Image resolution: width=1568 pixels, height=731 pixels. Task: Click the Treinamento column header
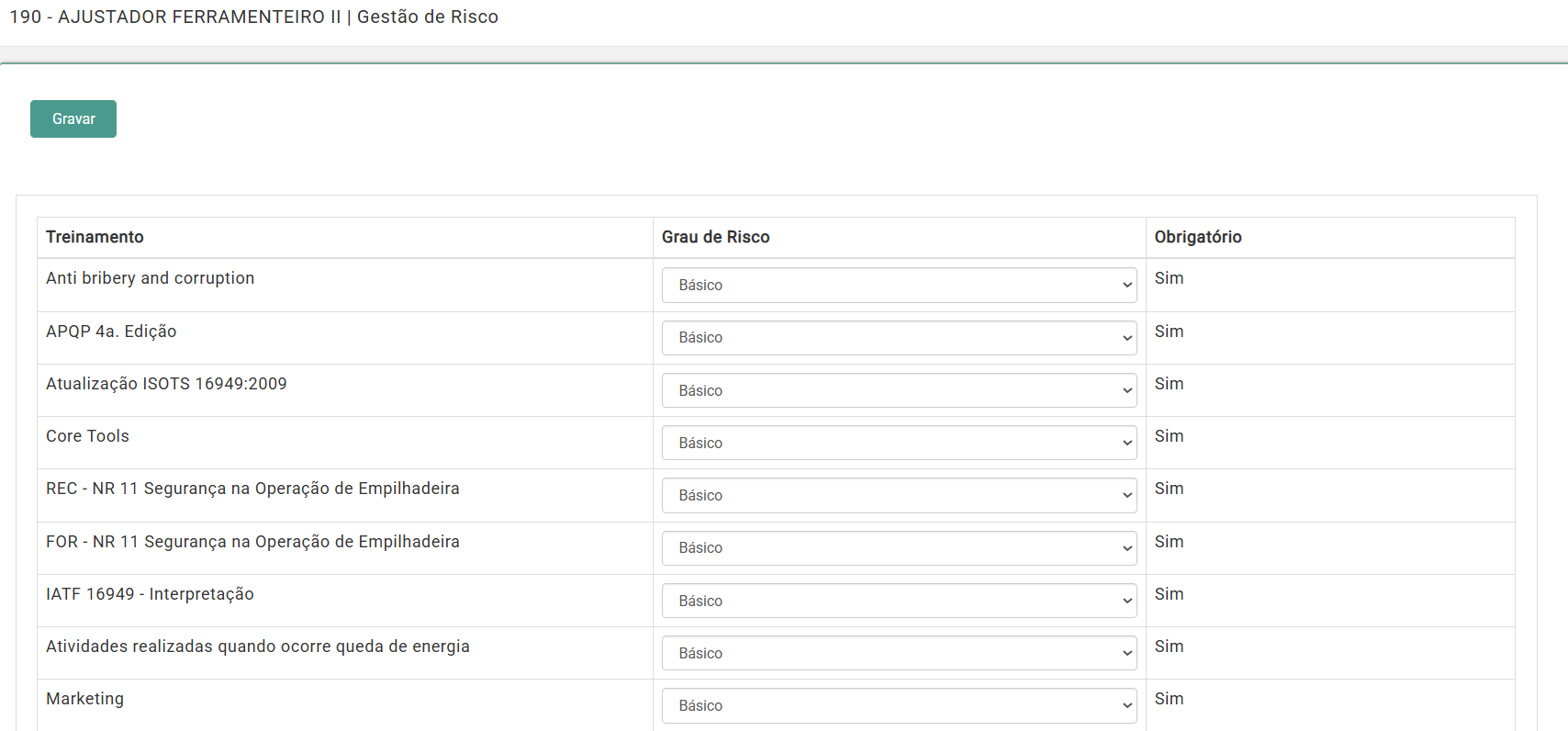coord(95,237)
